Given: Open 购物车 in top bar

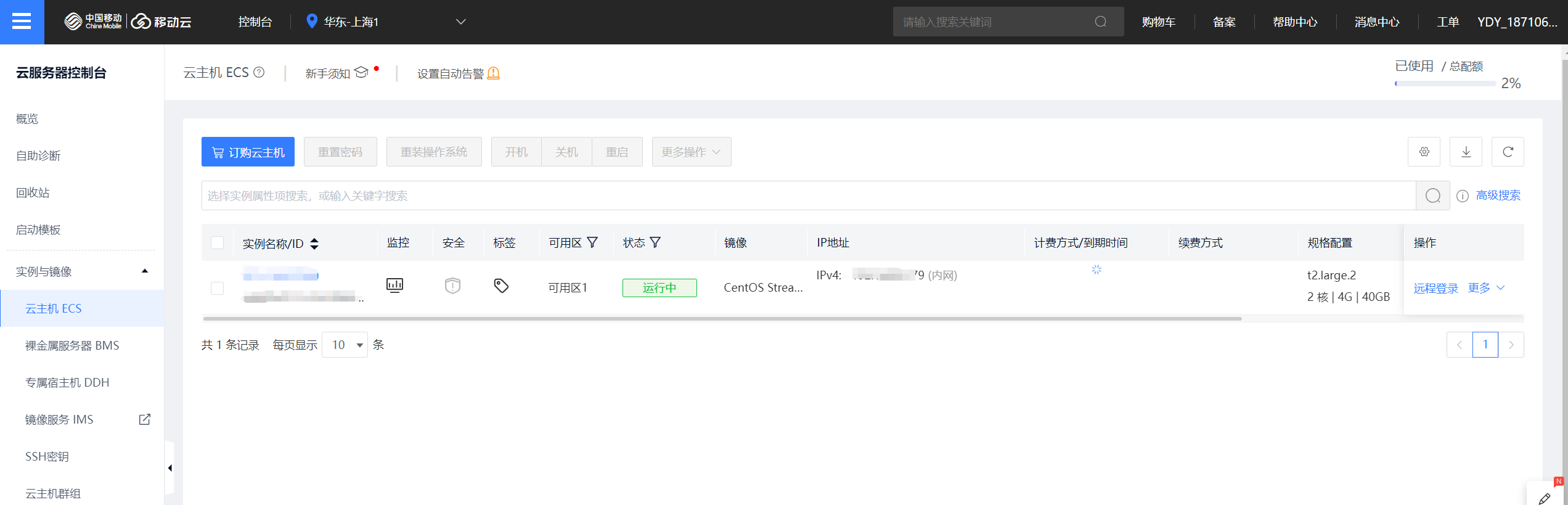Looking at the screenshot, I should (x=1159, y=22).
